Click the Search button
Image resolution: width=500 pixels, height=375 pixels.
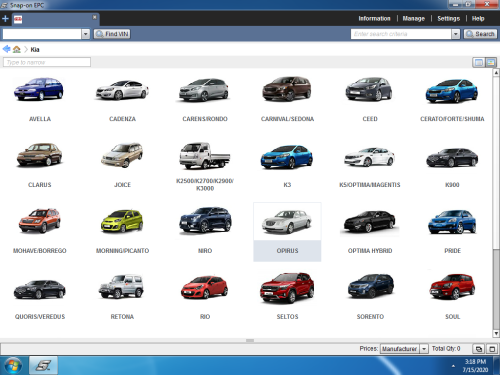point(480,34)
